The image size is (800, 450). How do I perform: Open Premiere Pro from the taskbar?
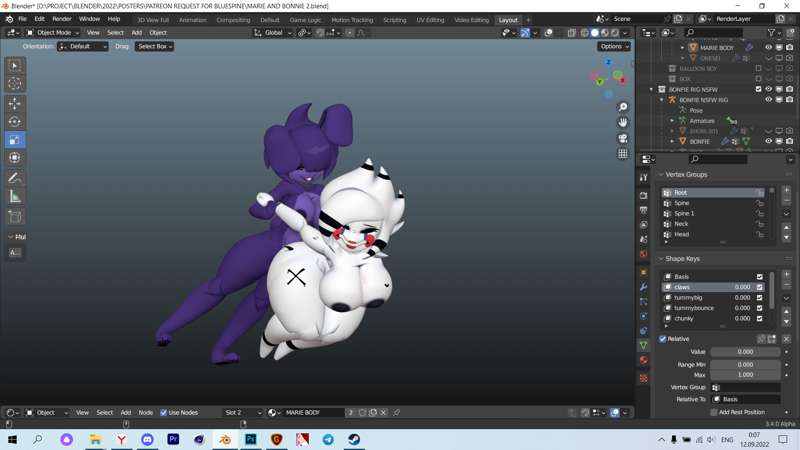click(173, 439)
